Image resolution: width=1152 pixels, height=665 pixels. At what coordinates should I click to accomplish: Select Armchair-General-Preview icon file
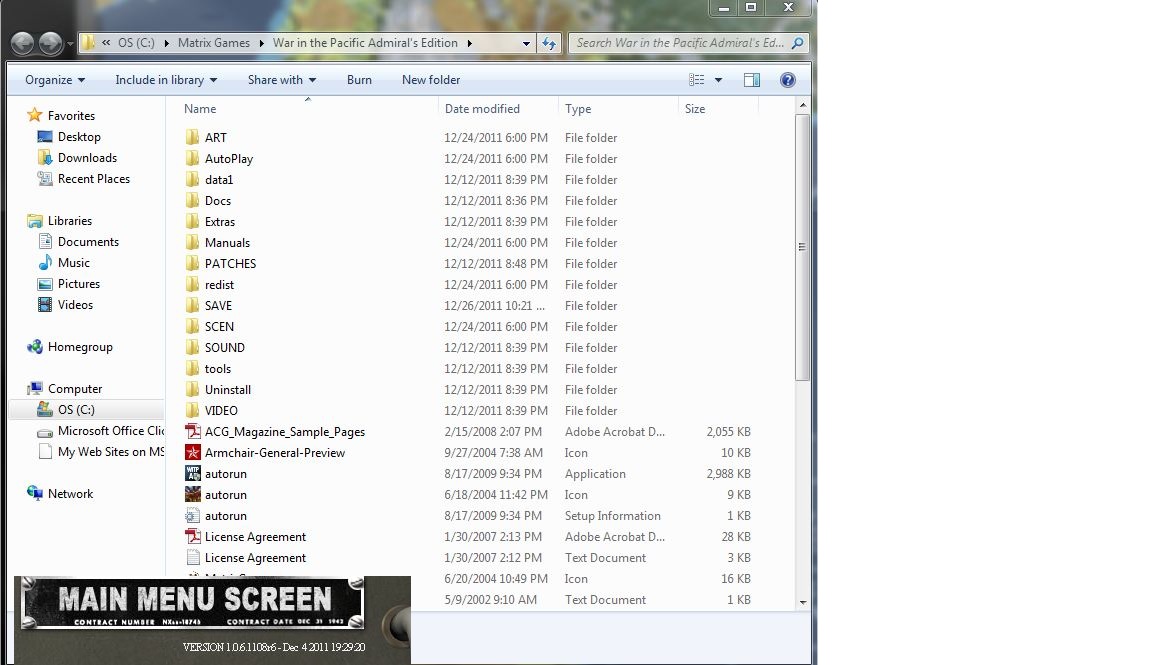click(x=192, y=453)
